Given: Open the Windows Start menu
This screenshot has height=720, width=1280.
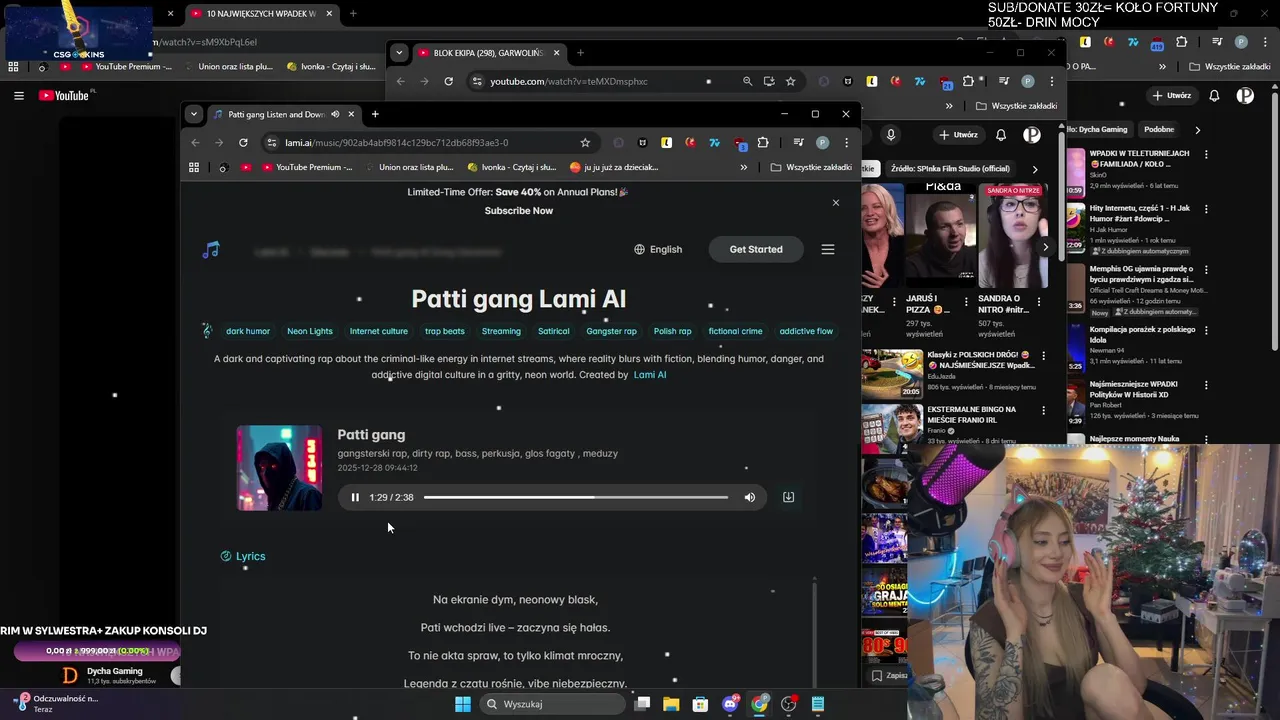Looking at the screenshot, I should click(x=462, y=704).
